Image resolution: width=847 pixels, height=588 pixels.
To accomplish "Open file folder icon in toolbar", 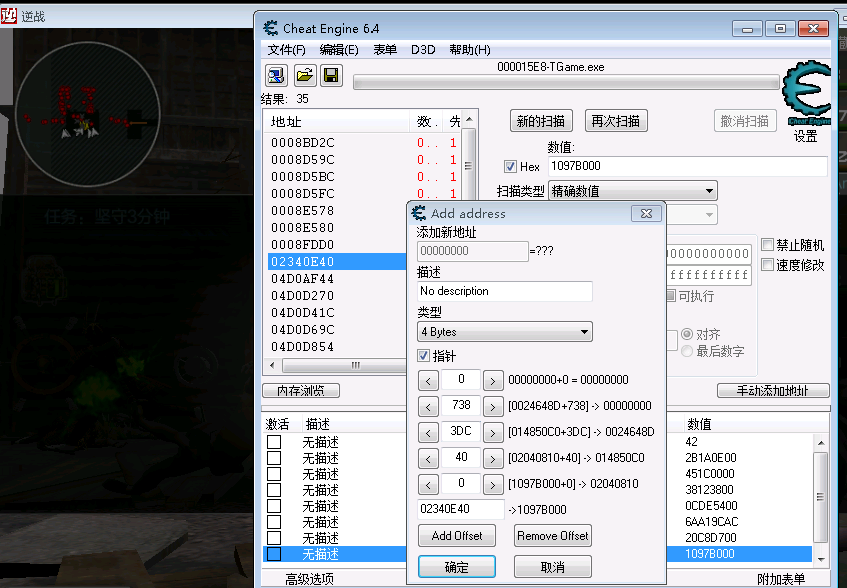I will pos(305,75).
